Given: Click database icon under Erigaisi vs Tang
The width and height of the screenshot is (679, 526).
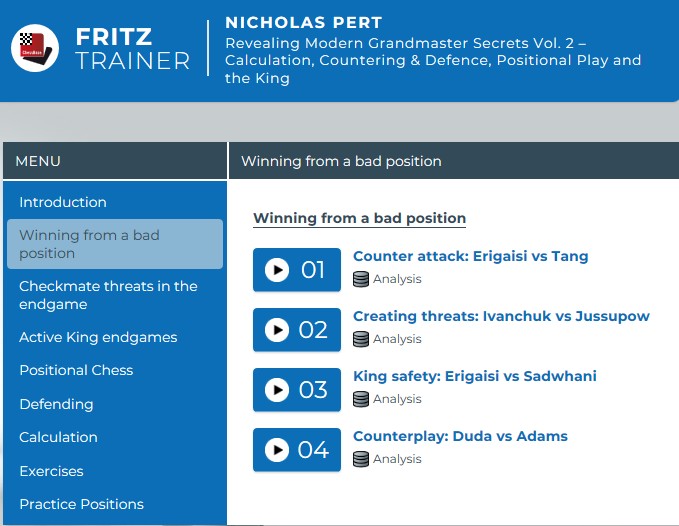Looking at the screenshot, I should [361, 279].
